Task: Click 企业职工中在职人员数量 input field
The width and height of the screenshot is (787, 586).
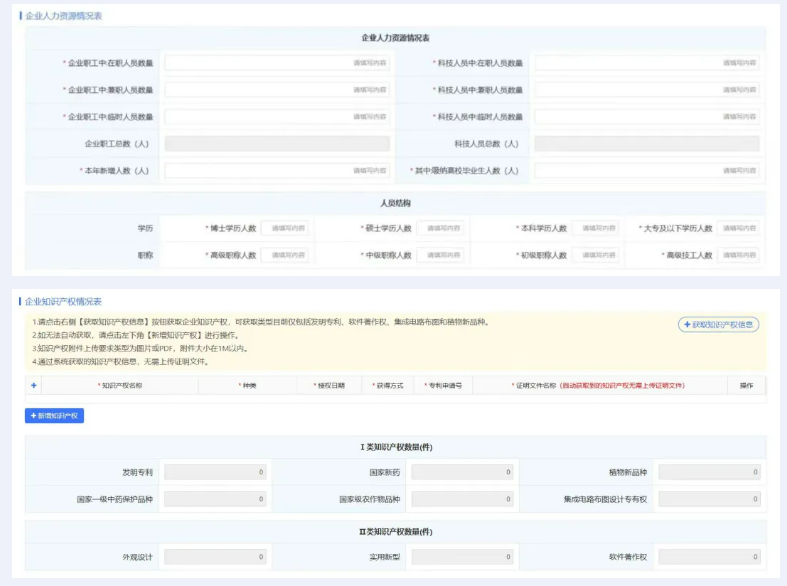Action: coord(277,63)
